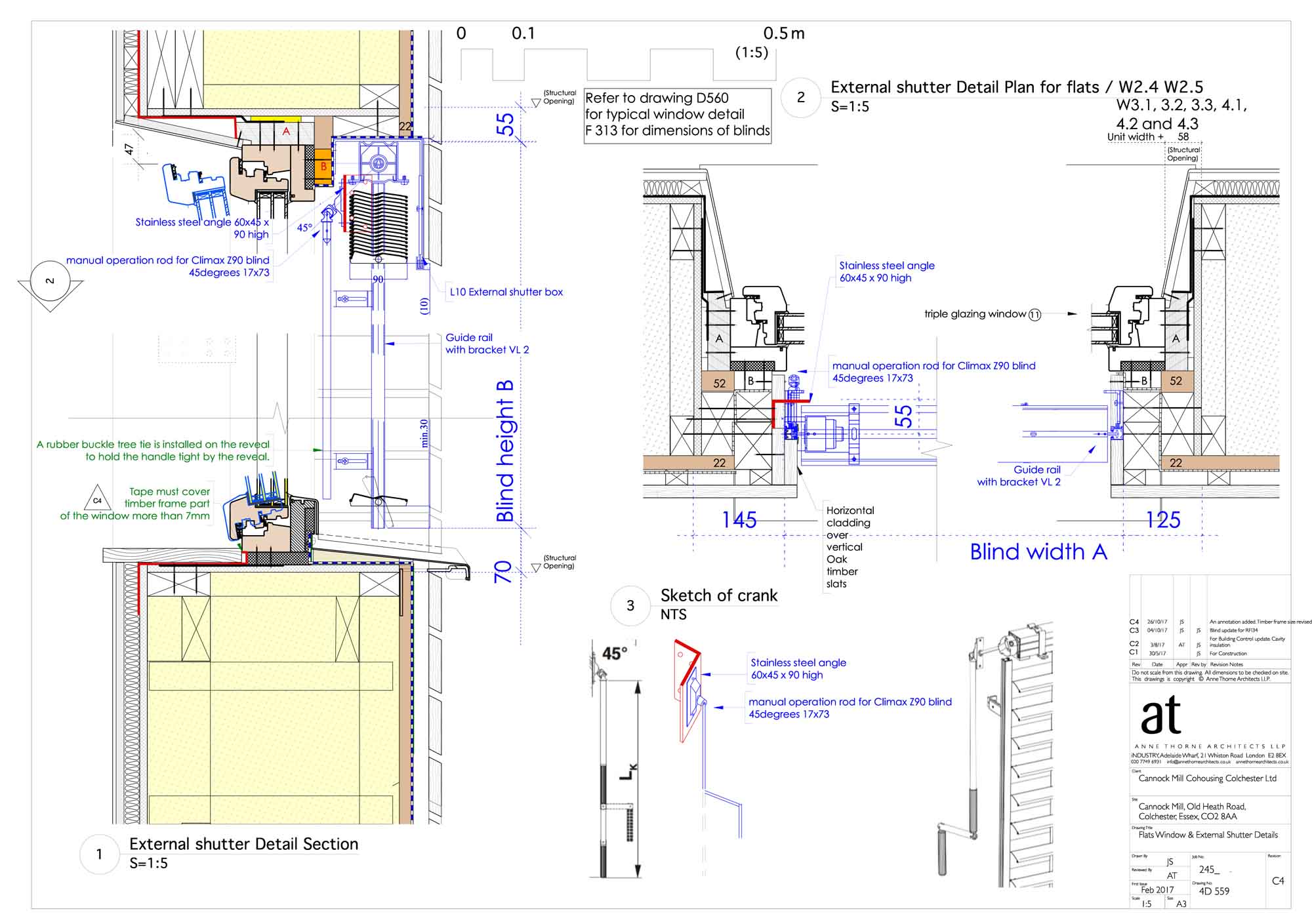Click the section marker circle labeled 2
The image size is (1312, 924).
pyautogui.click(x=50, y=281)
